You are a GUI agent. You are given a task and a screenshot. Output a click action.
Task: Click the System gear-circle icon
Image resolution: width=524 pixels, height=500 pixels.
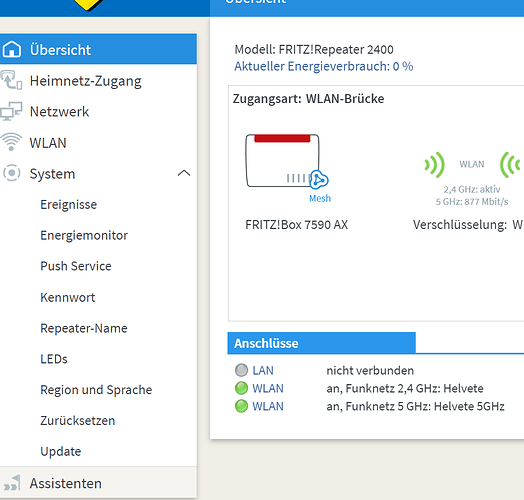click(x=12, y=173)
